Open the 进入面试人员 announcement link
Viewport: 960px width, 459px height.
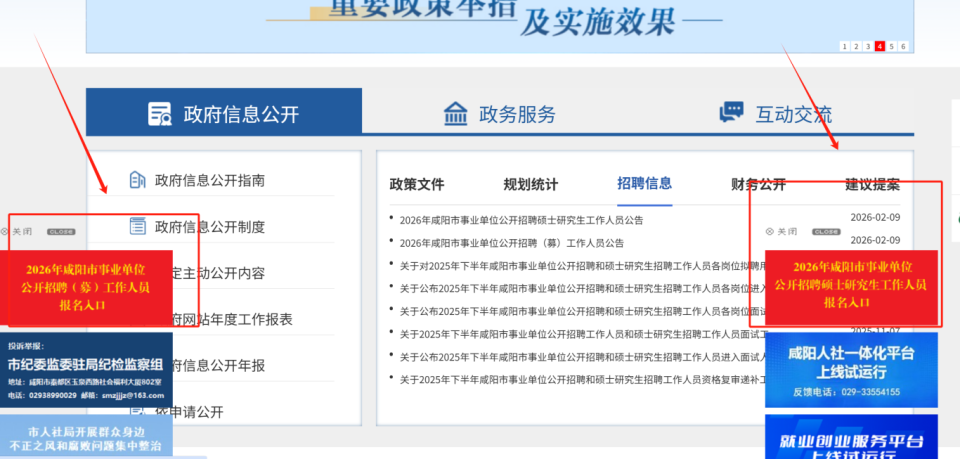pyautogui.click(x=582, y=357)
